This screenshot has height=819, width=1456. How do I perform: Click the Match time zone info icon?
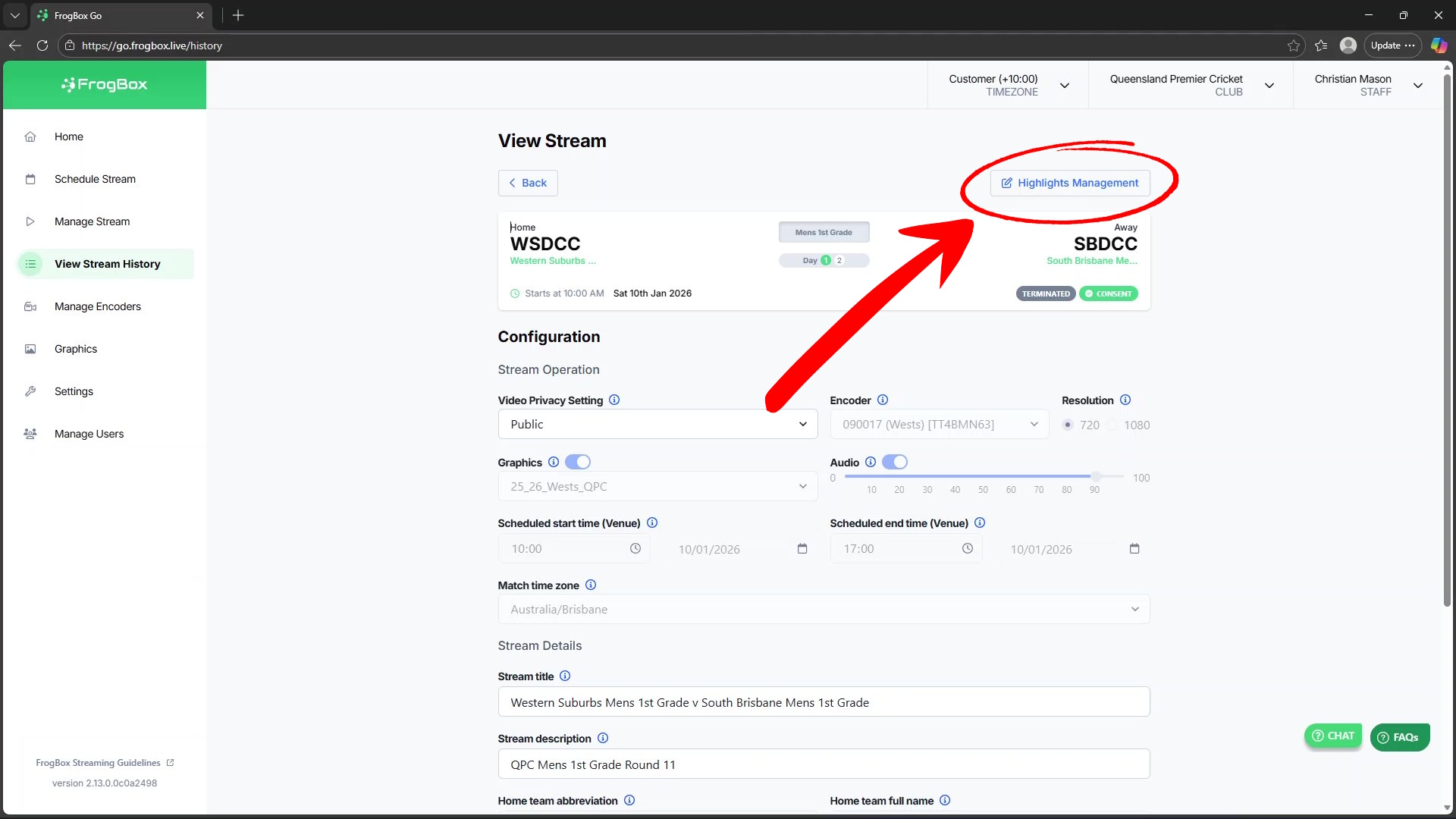[591, 585]
